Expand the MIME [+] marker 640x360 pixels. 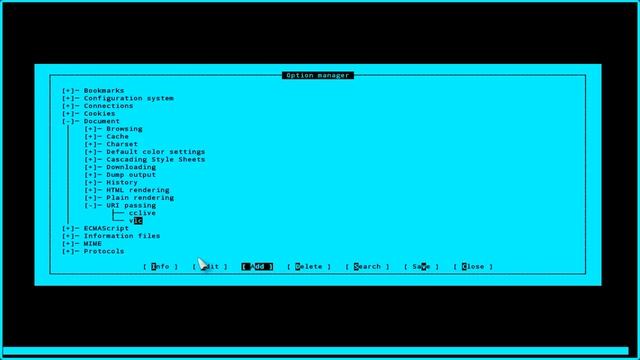[68, 244]
